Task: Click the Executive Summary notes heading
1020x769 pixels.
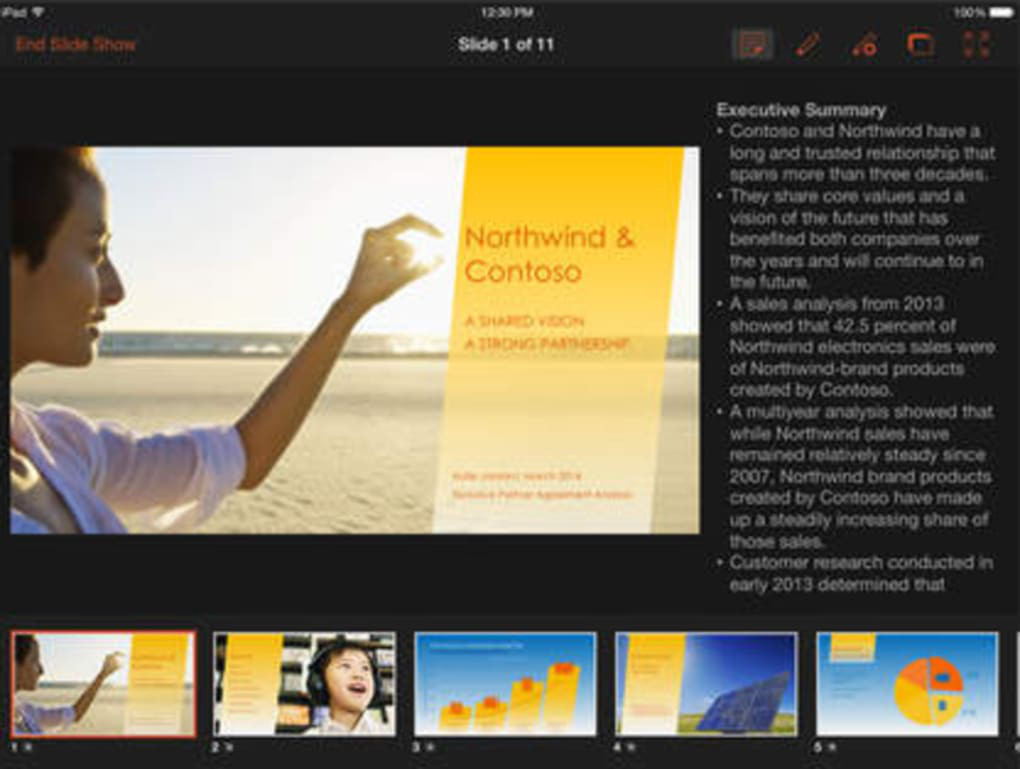Action: coord(801,110)
